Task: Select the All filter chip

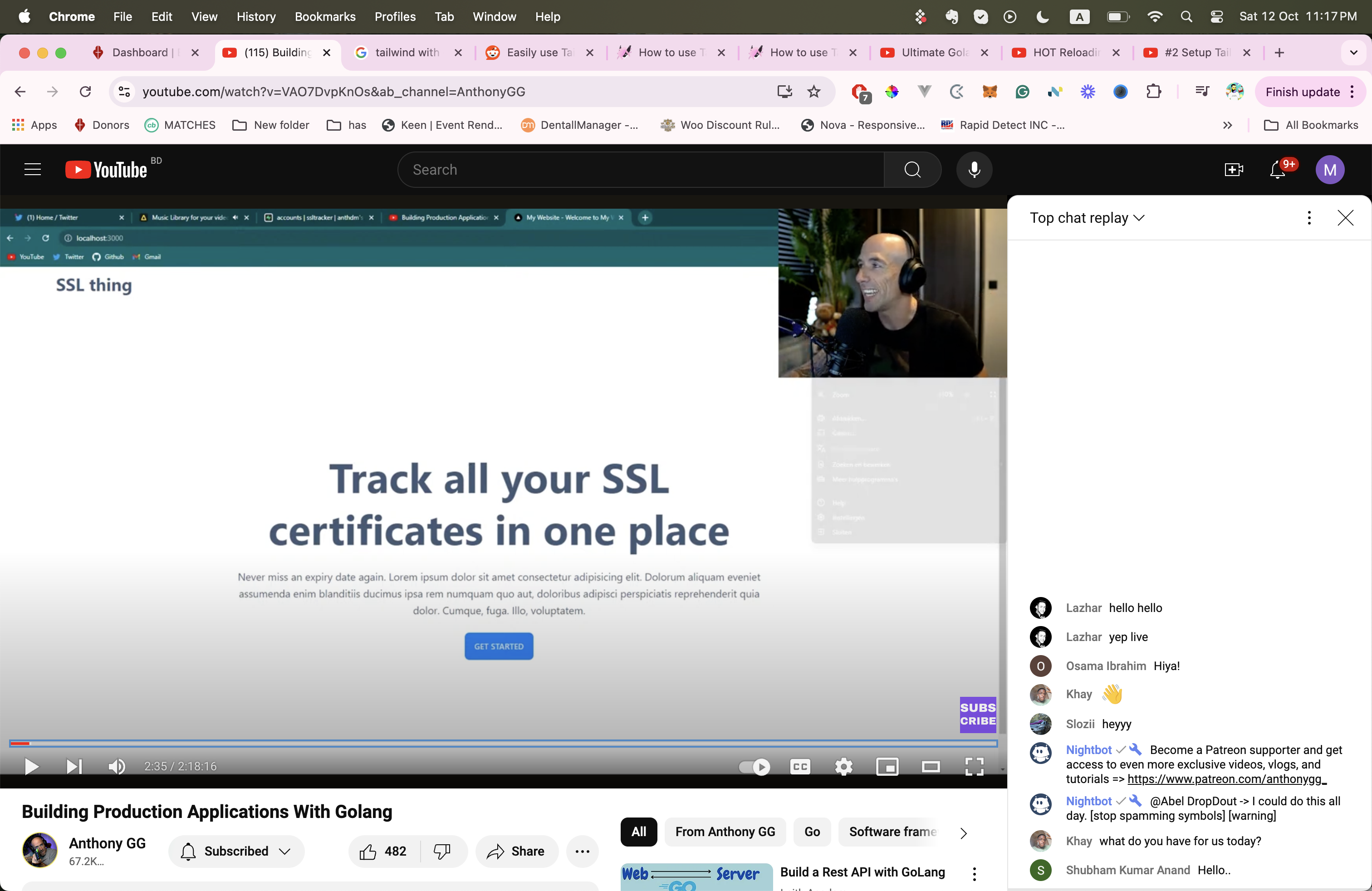Action: point(638,831)
